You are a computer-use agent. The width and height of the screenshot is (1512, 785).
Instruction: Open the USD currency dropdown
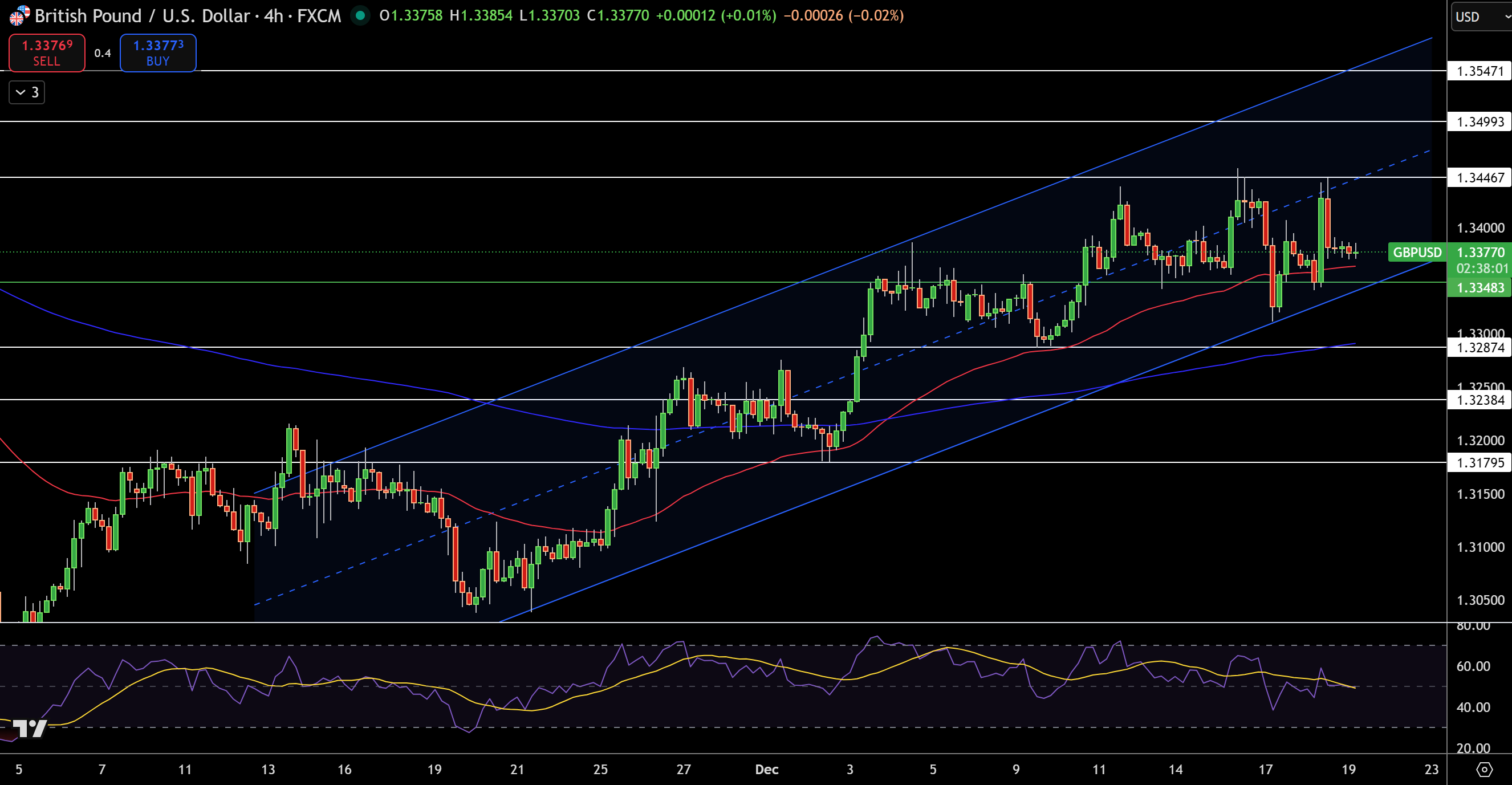(x=1473, y=17)
